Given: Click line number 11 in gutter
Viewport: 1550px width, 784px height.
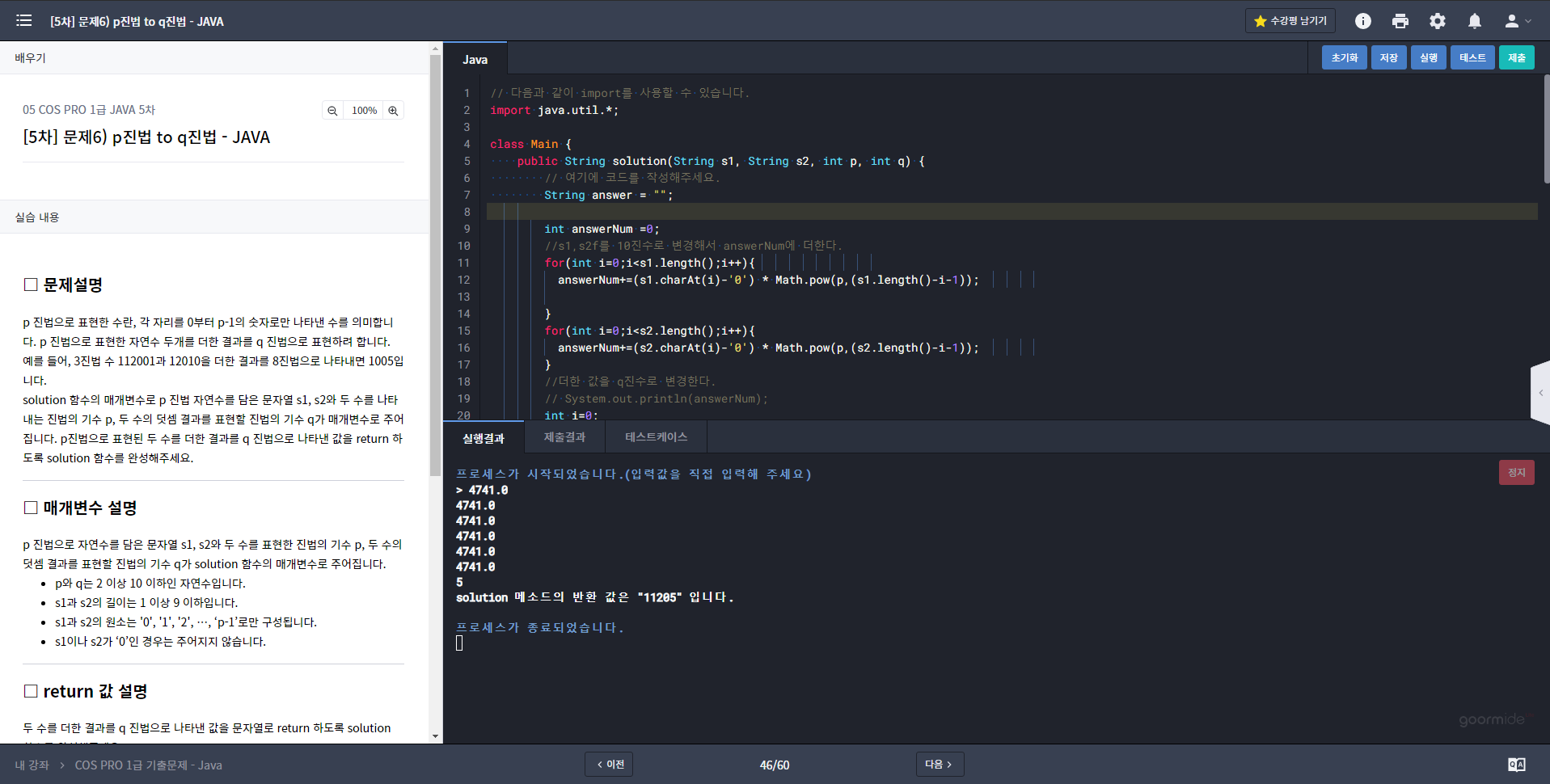Looking at the screenshot, I should coord(463,263).
